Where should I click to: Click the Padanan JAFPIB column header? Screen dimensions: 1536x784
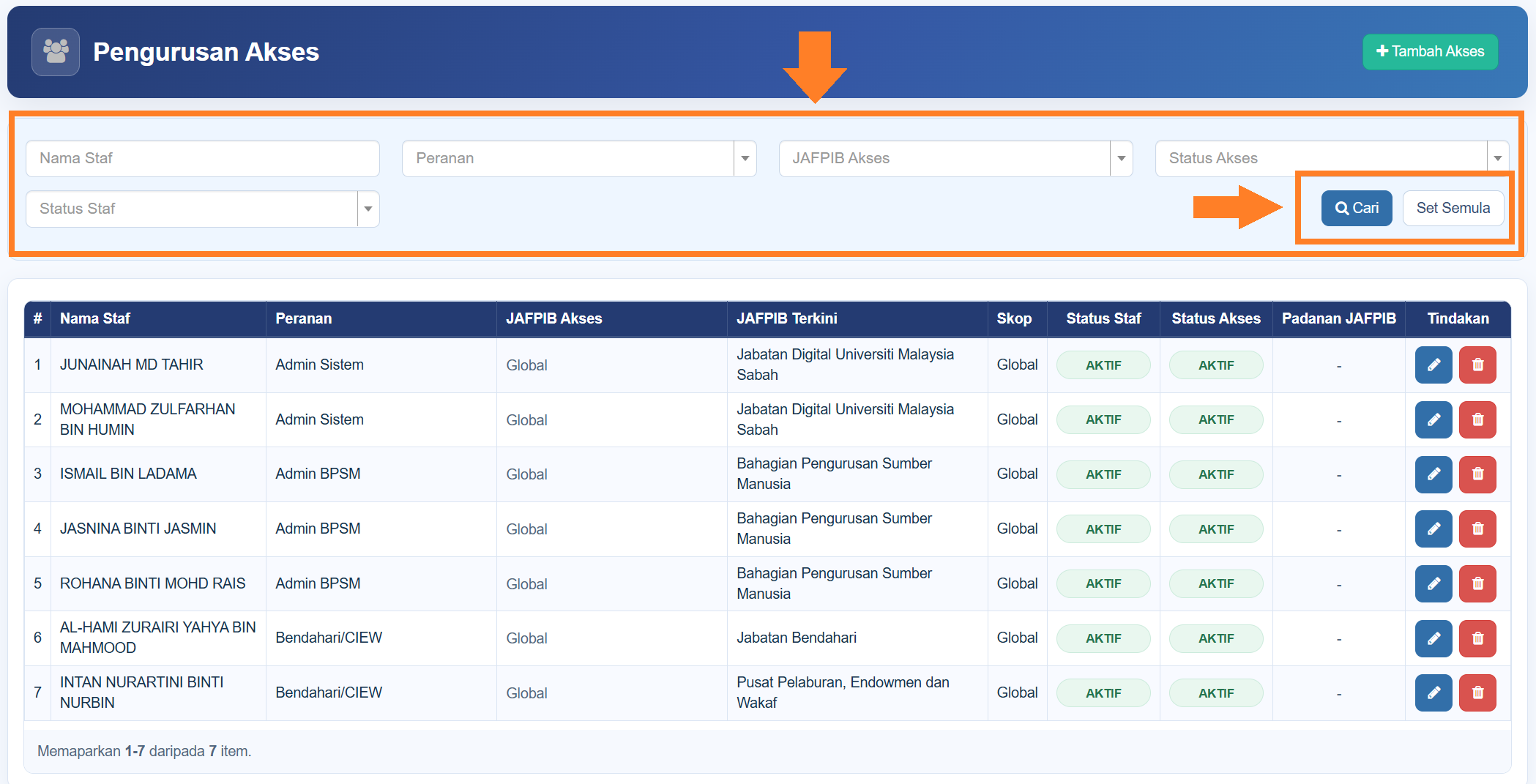coord(1338,318)
